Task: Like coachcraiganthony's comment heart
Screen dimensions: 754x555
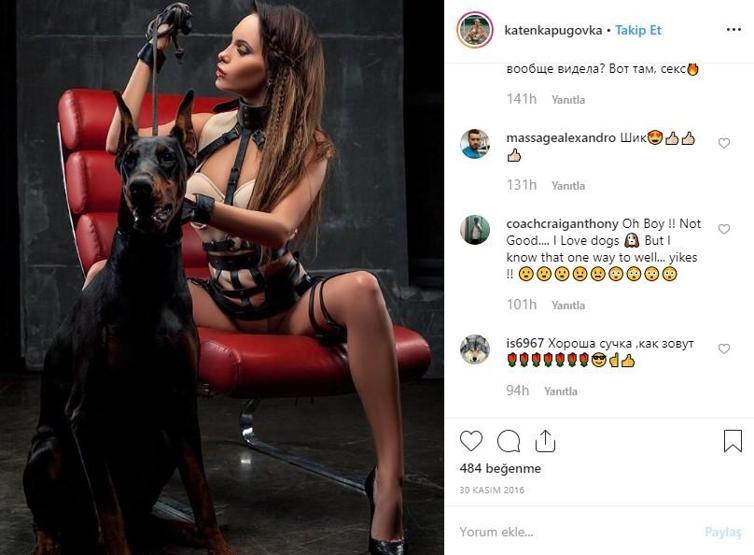Action: coord(724,229)
